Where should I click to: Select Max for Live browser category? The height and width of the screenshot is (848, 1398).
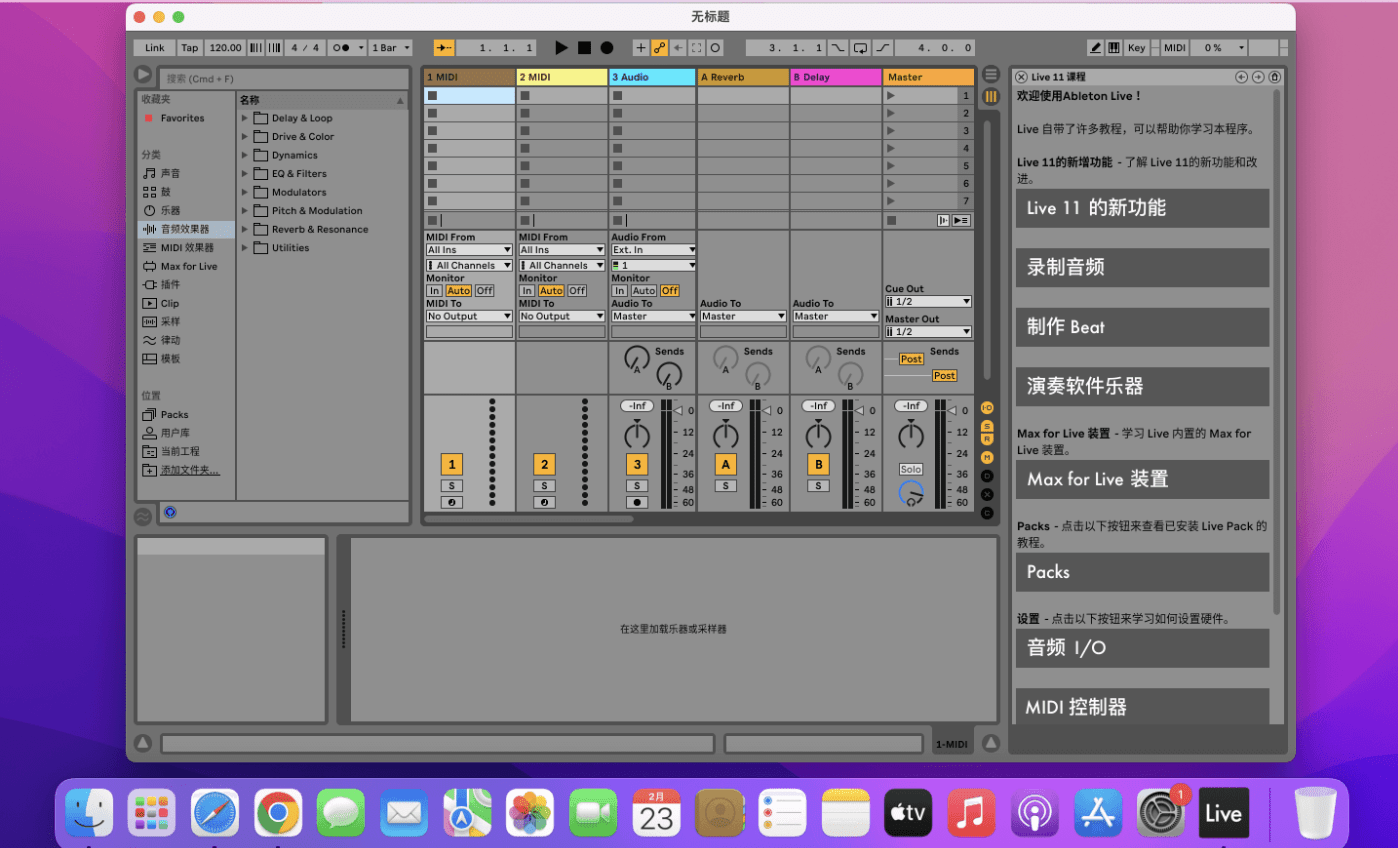click(189, 266)
